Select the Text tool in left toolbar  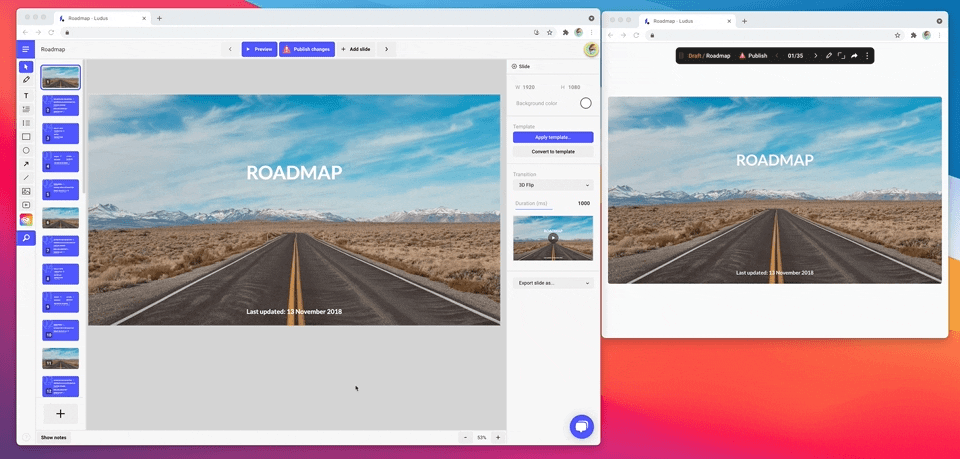pyautogui.click(x=26, y=96)
